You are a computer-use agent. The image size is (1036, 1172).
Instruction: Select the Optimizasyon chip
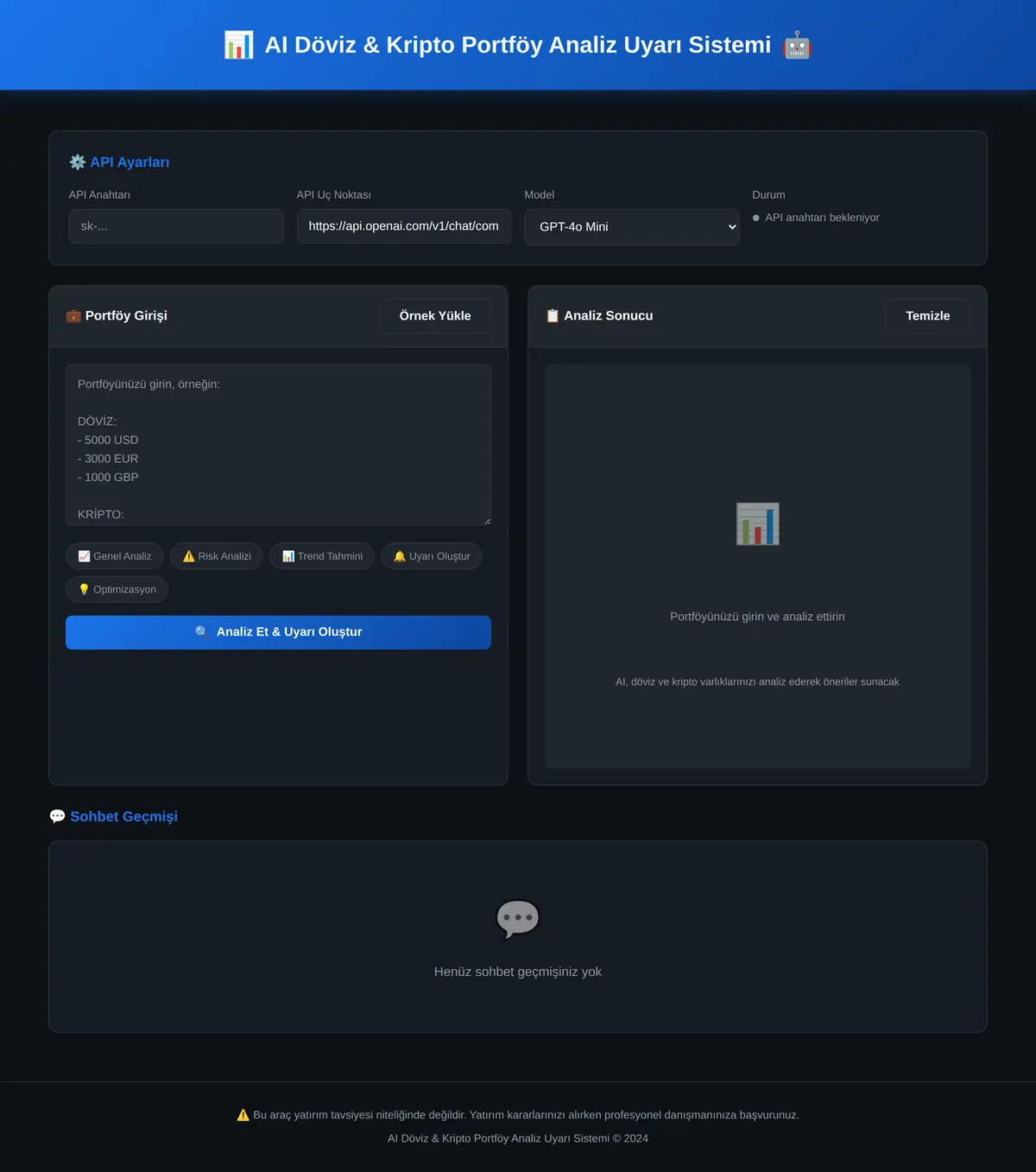pos(117,590)
